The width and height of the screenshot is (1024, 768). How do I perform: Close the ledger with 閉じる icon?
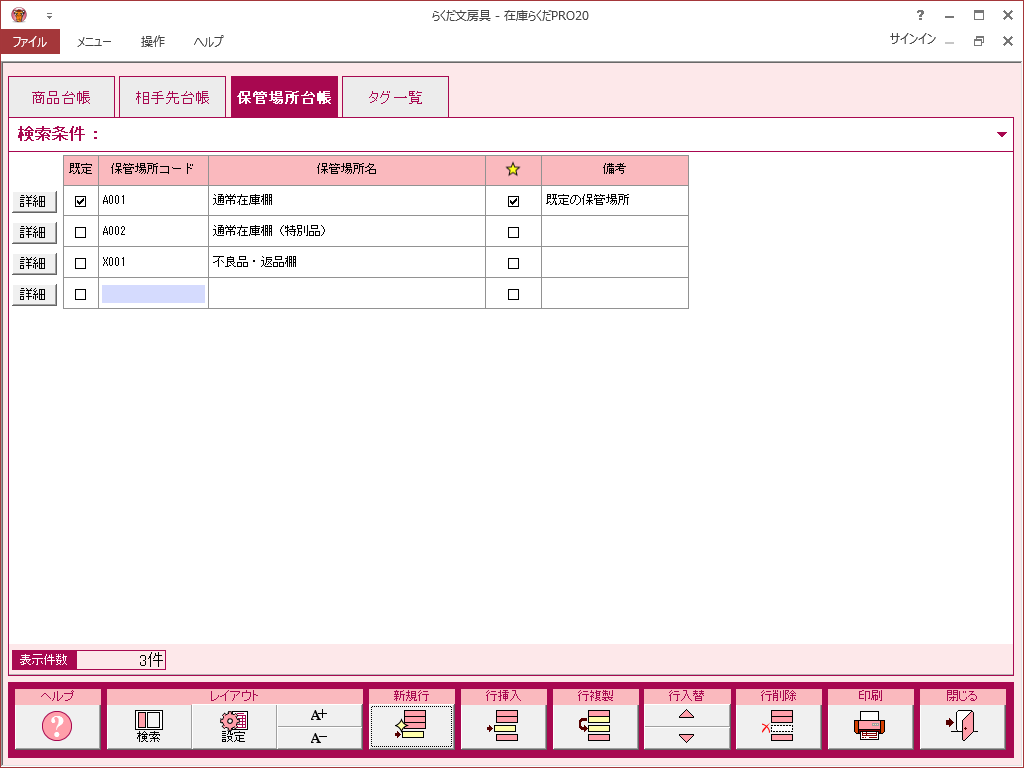(x=962, y=727)
